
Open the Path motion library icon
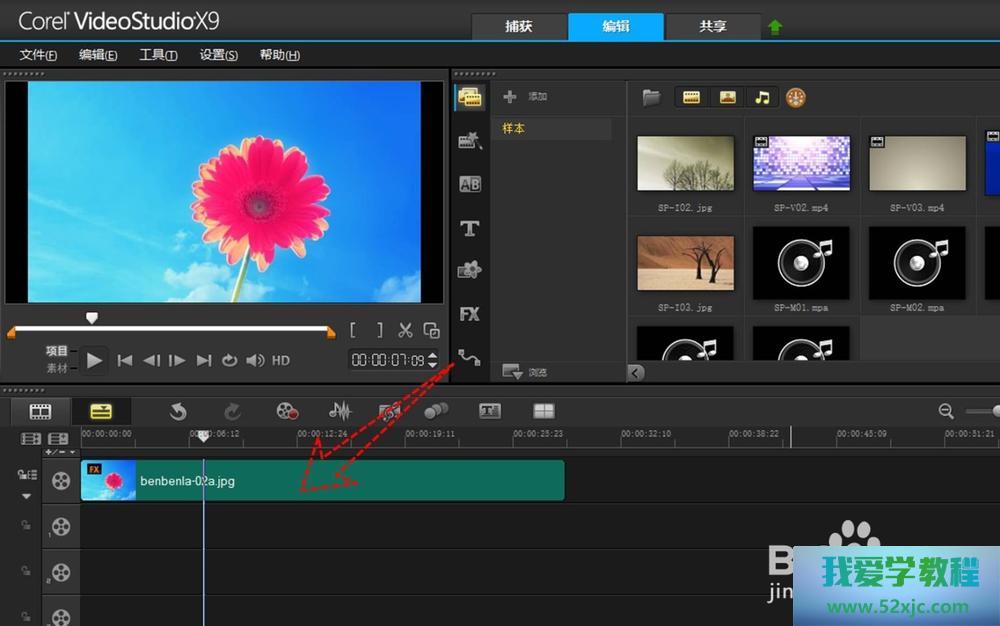tap(469, 356)
